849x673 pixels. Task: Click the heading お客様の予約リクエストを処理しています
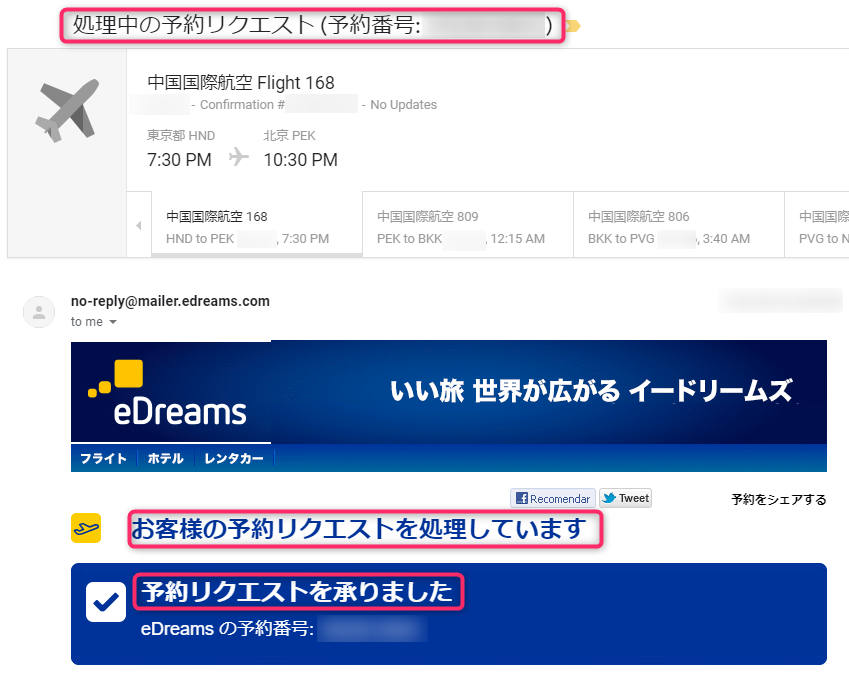click(358, 529)
